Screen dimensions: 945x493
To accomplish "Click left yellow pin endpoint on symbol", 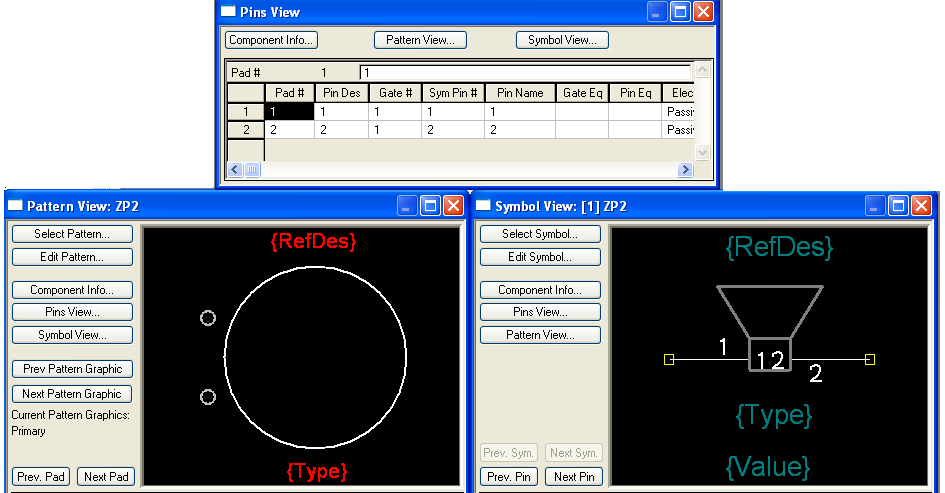I will (669, 359).
